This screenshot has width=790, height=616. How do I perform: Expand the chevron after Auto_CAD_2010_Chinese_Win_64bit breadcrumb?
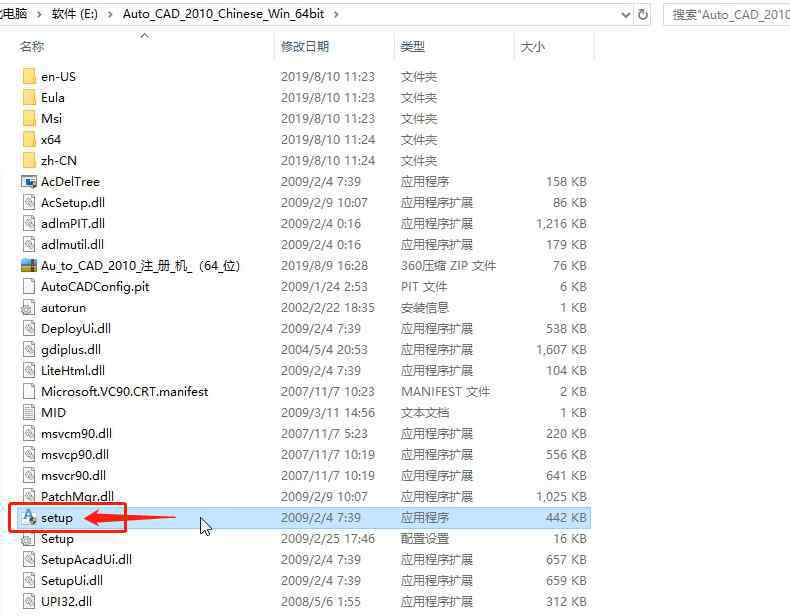pyautogui.click(x=336, y=14)
